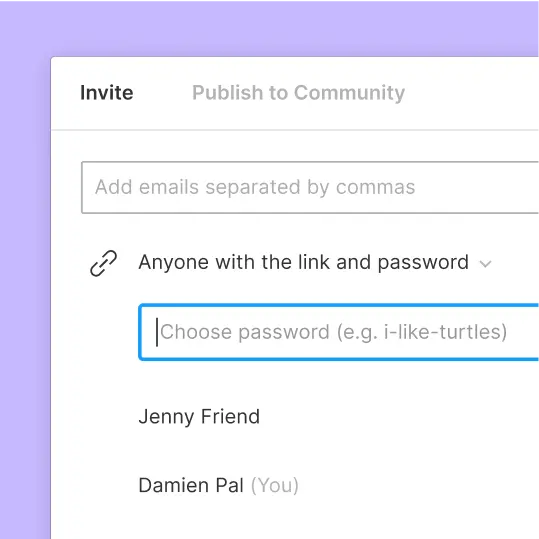Viewport: 539px width, 539px height.
Task: Switch to the Invite tab
Action: (x=107, y=93)
